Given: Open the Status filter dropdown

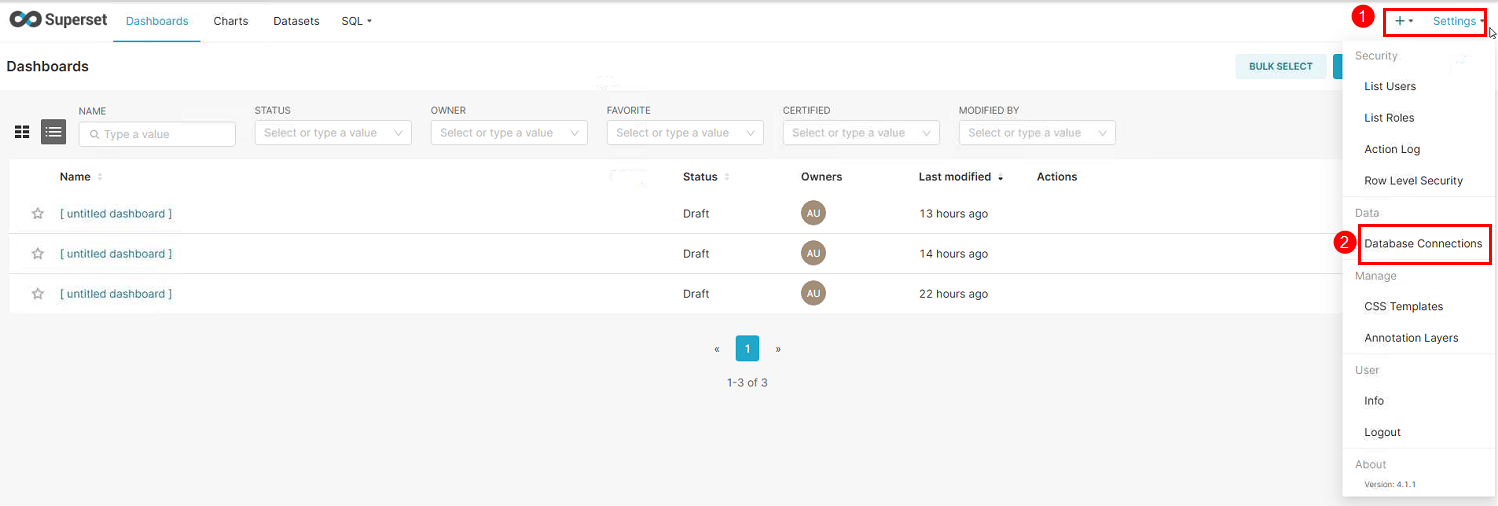Looking at the screenshot, I should pyautogui.click(x=333, y=133).
